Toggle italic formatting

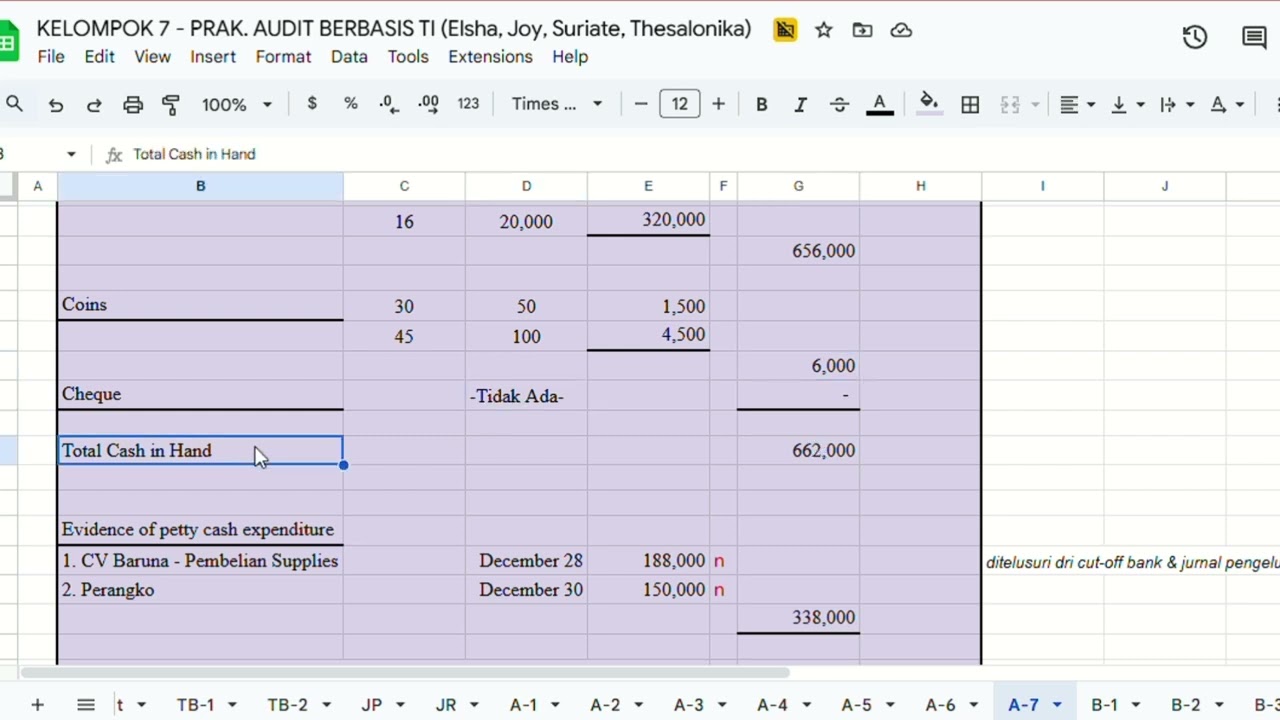tap(800, 104)
